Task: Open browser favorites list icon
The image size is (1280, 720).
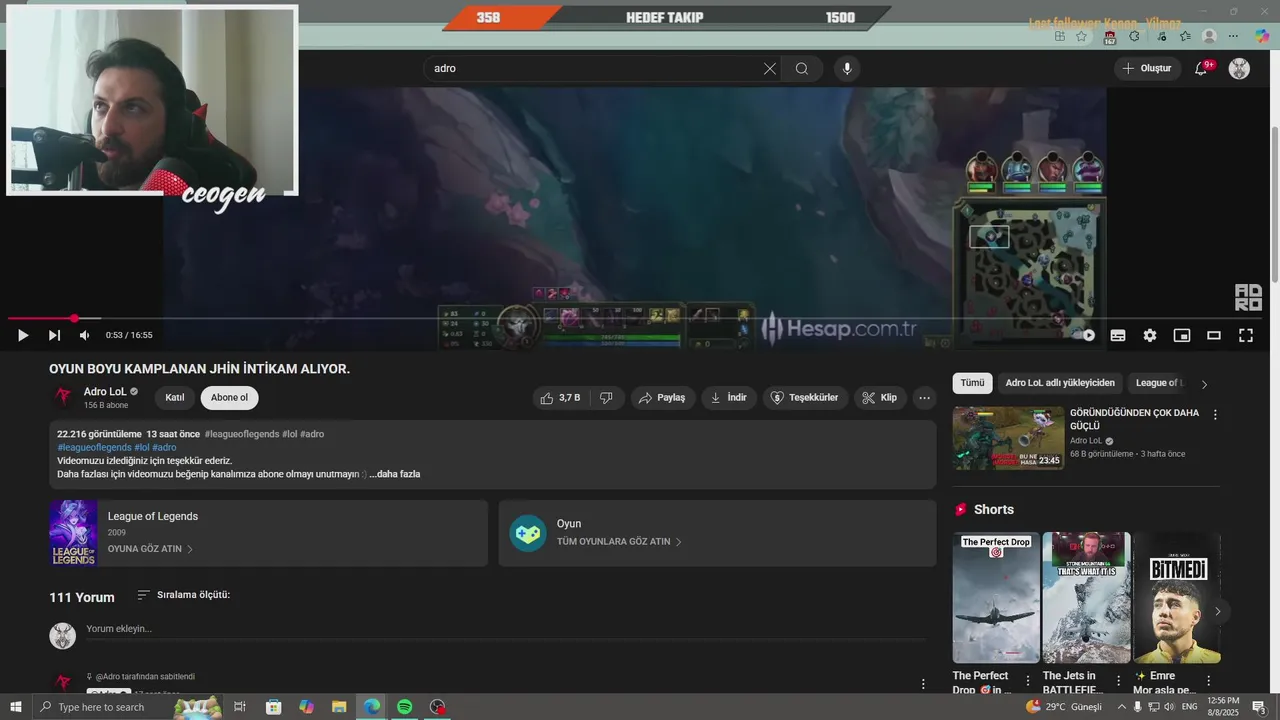Action: coord(1185,36)
